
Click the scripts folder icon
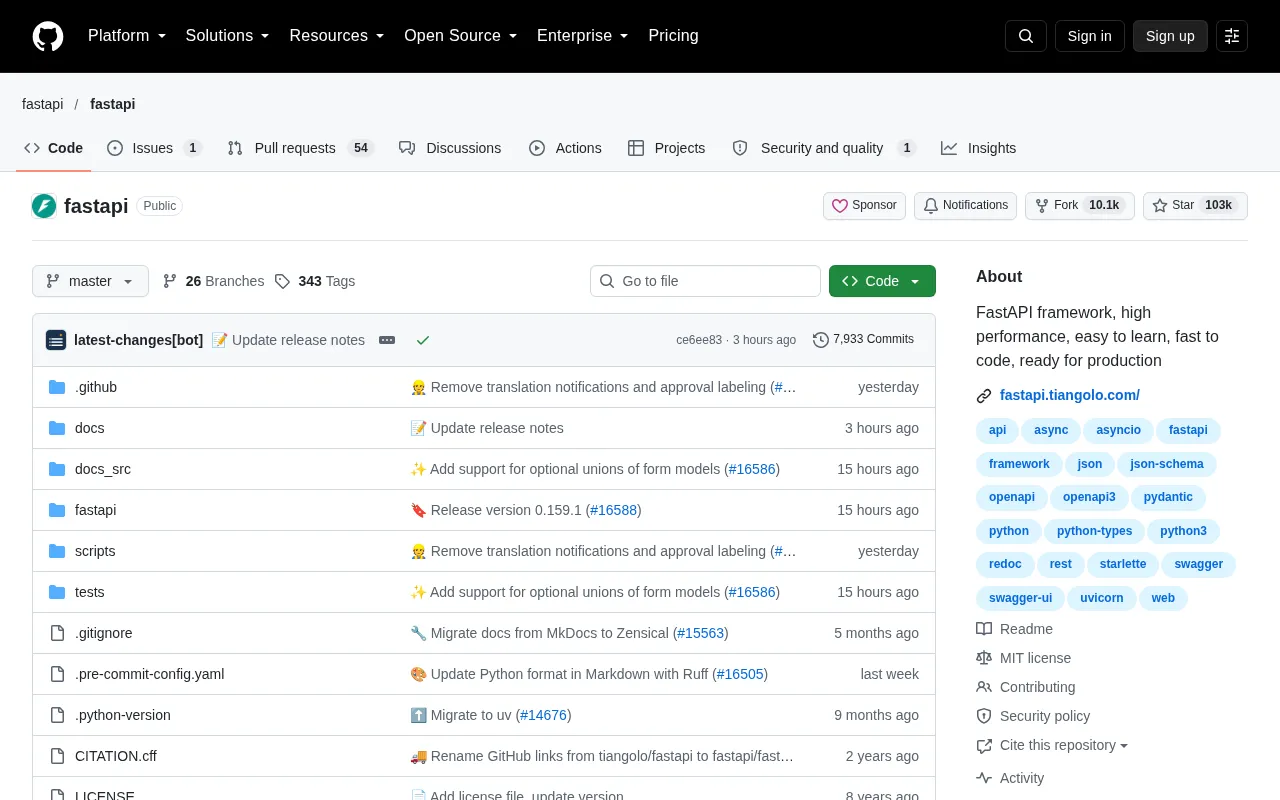tap(57, 551)
